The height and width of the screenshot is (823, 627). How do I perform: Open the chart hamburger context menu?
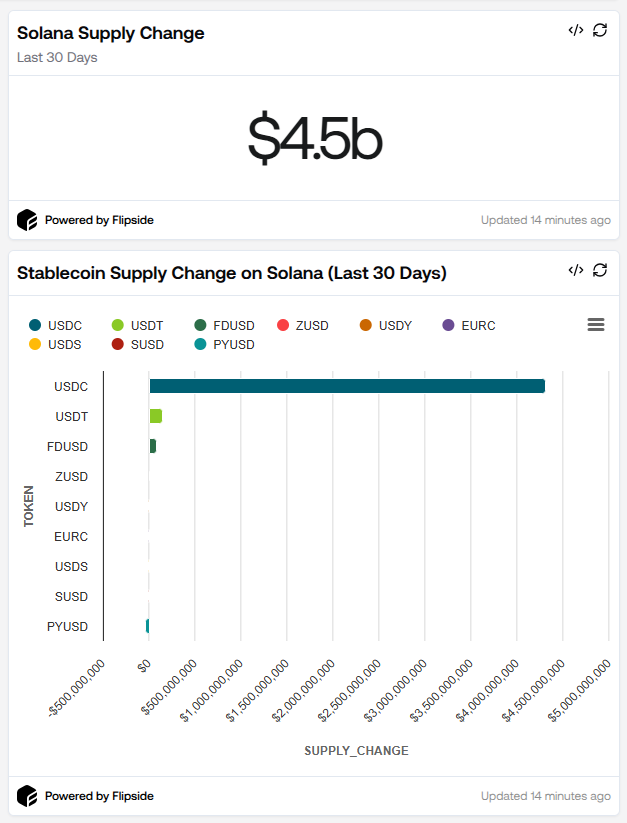(596, 325)
